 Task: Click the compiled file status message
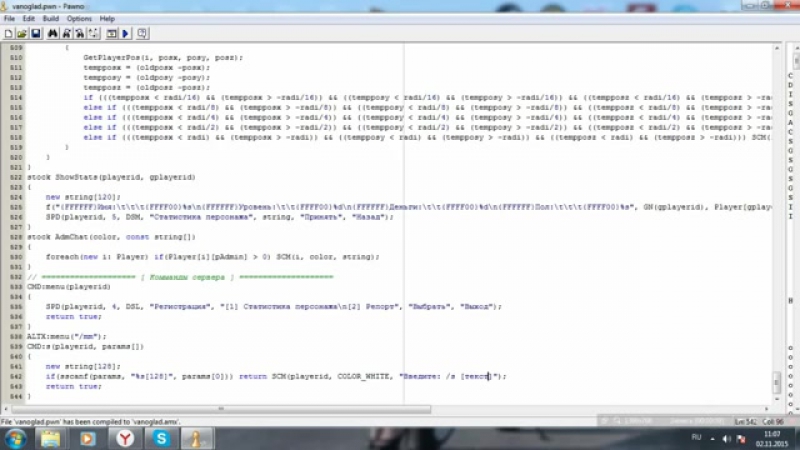tap(90, 422)
